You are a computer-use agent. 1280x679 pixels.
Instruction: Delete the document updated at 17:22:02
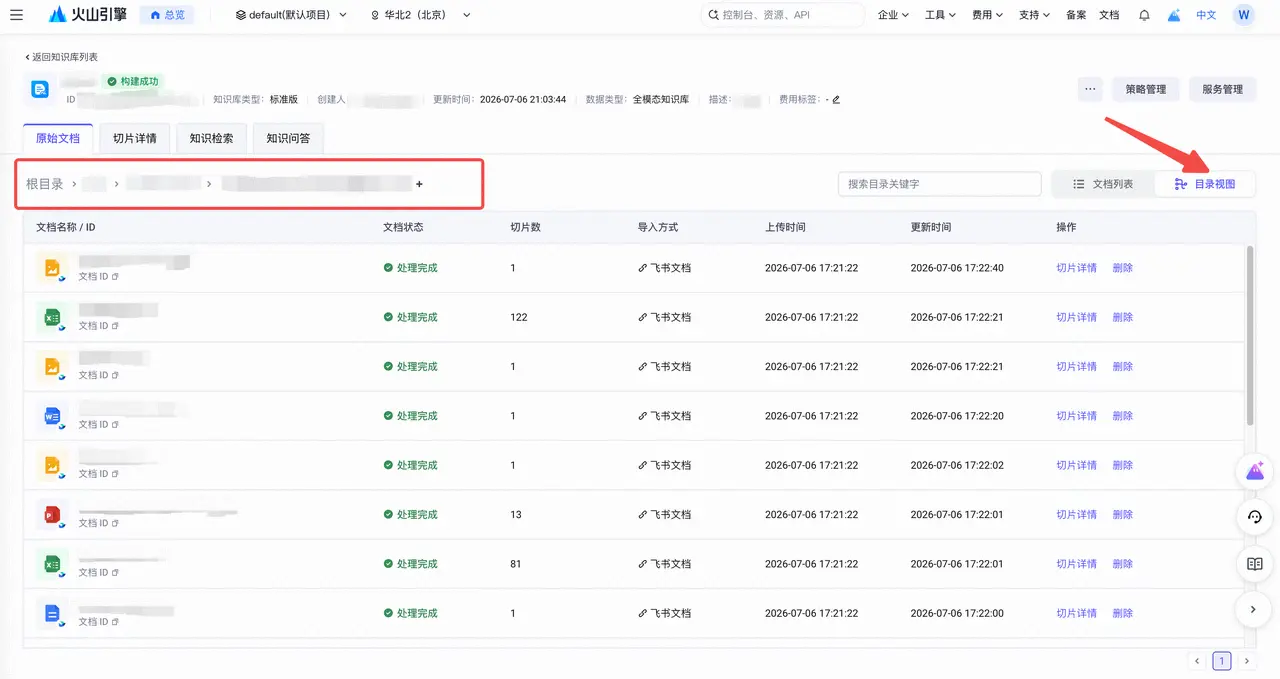[x=1123, y=465]
